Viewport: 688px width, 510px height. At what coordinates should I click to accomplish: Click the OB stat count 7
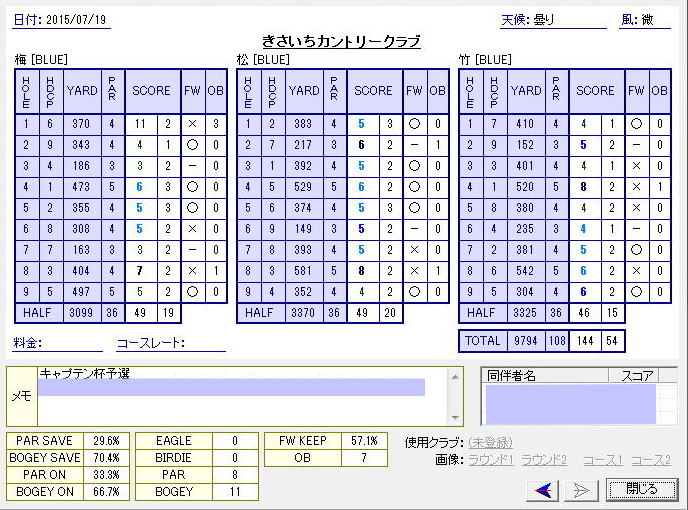tap(364, 458)
